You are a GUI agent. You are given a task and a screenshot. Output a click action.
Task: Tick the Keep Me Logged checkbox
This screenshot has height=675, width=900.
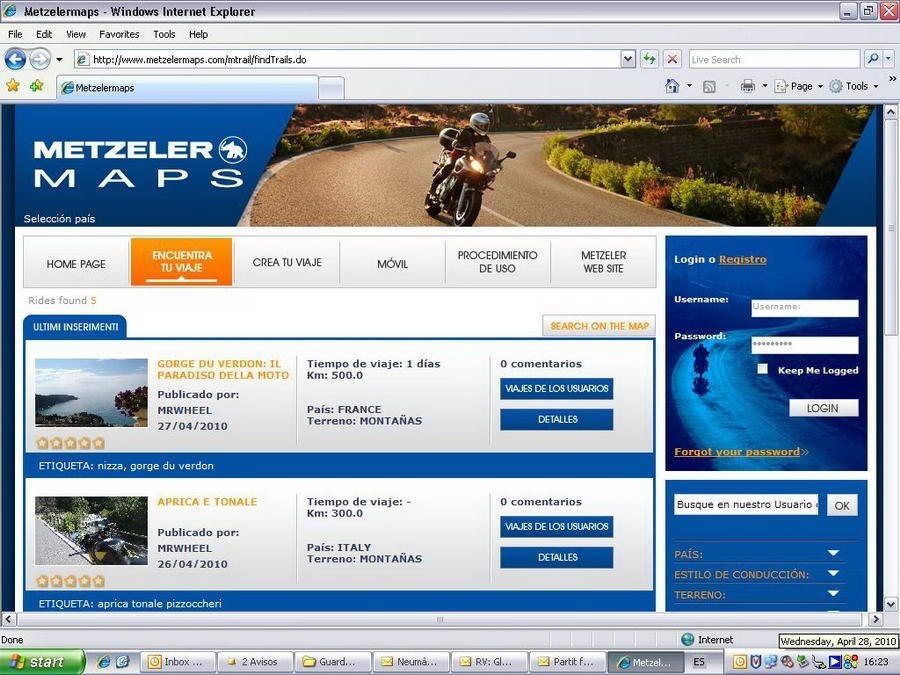tap(762, 369)
